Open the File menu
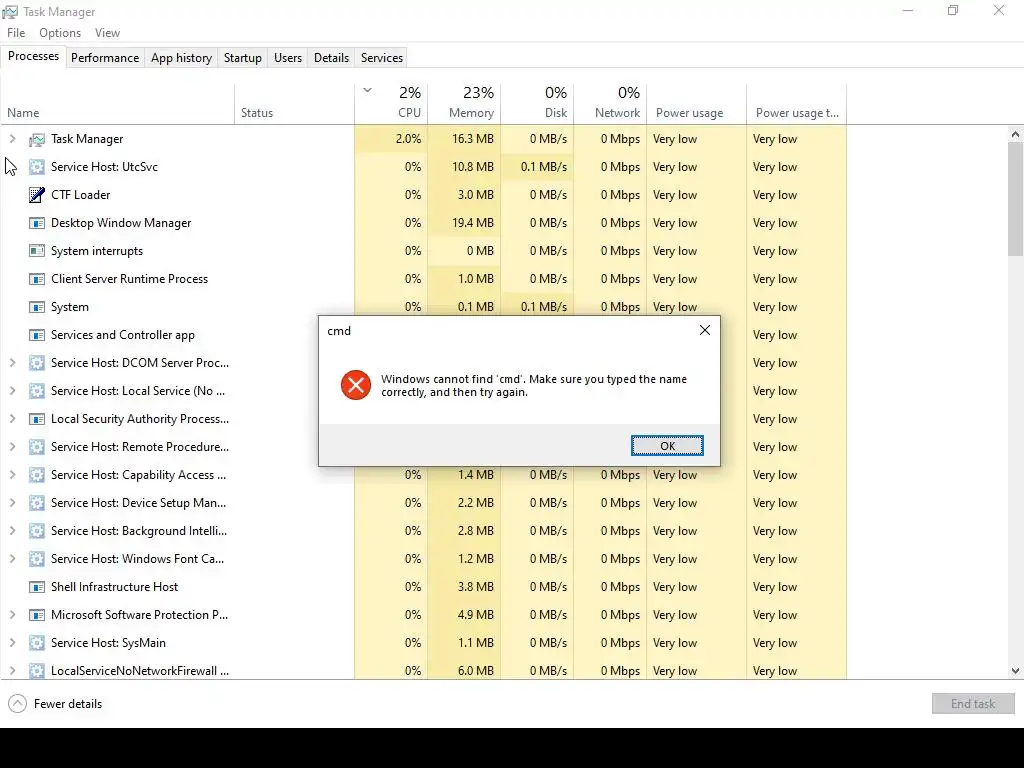 coord(16,33)
